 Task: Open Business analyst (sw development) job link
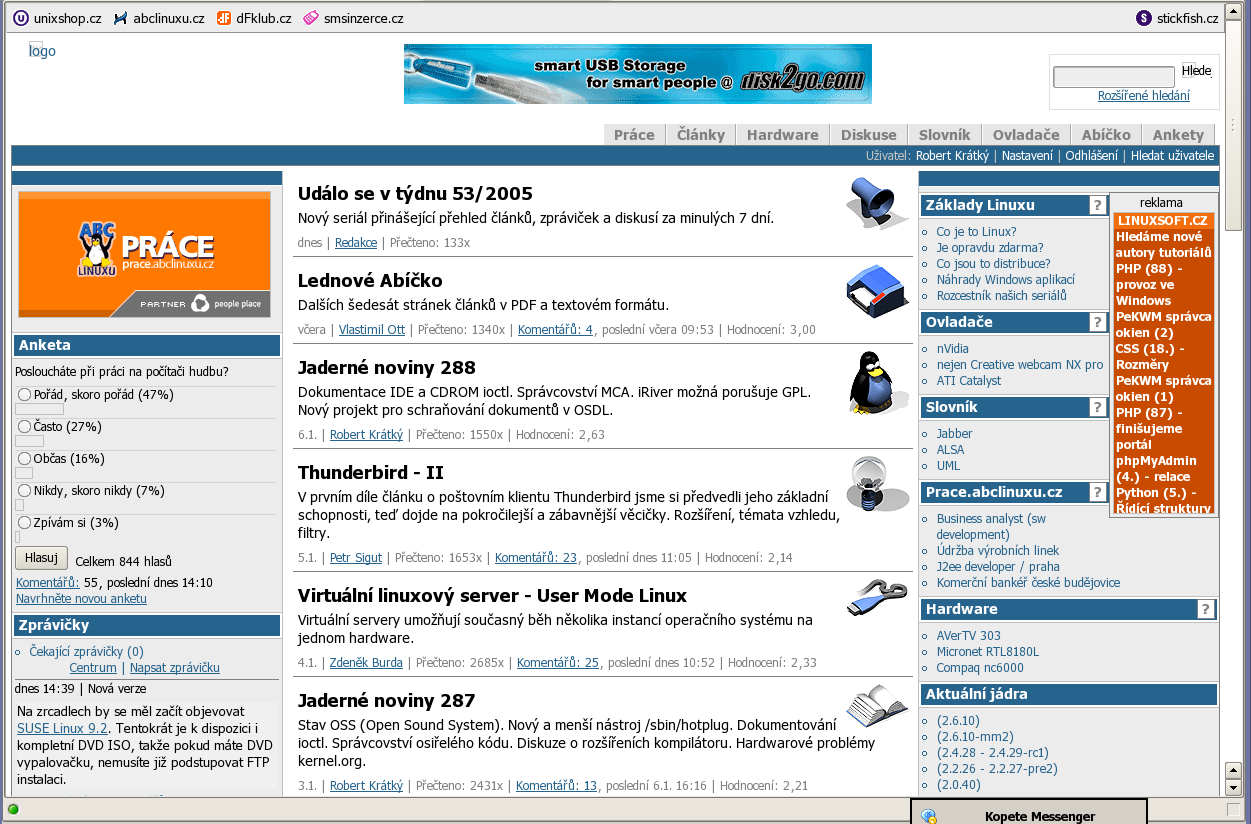pyautogui.click(x=991, y=527)
